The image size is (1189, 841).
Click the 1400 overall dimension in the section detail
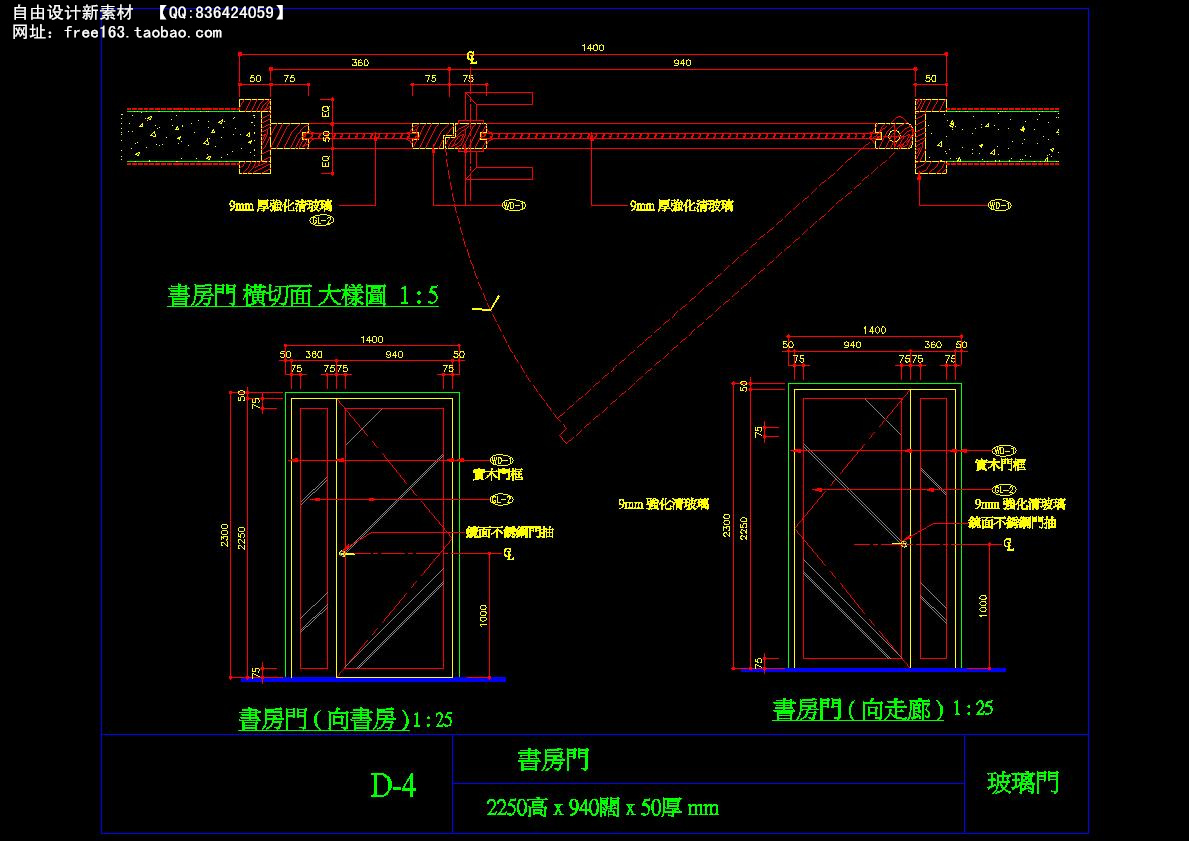[x=593, y=47]
